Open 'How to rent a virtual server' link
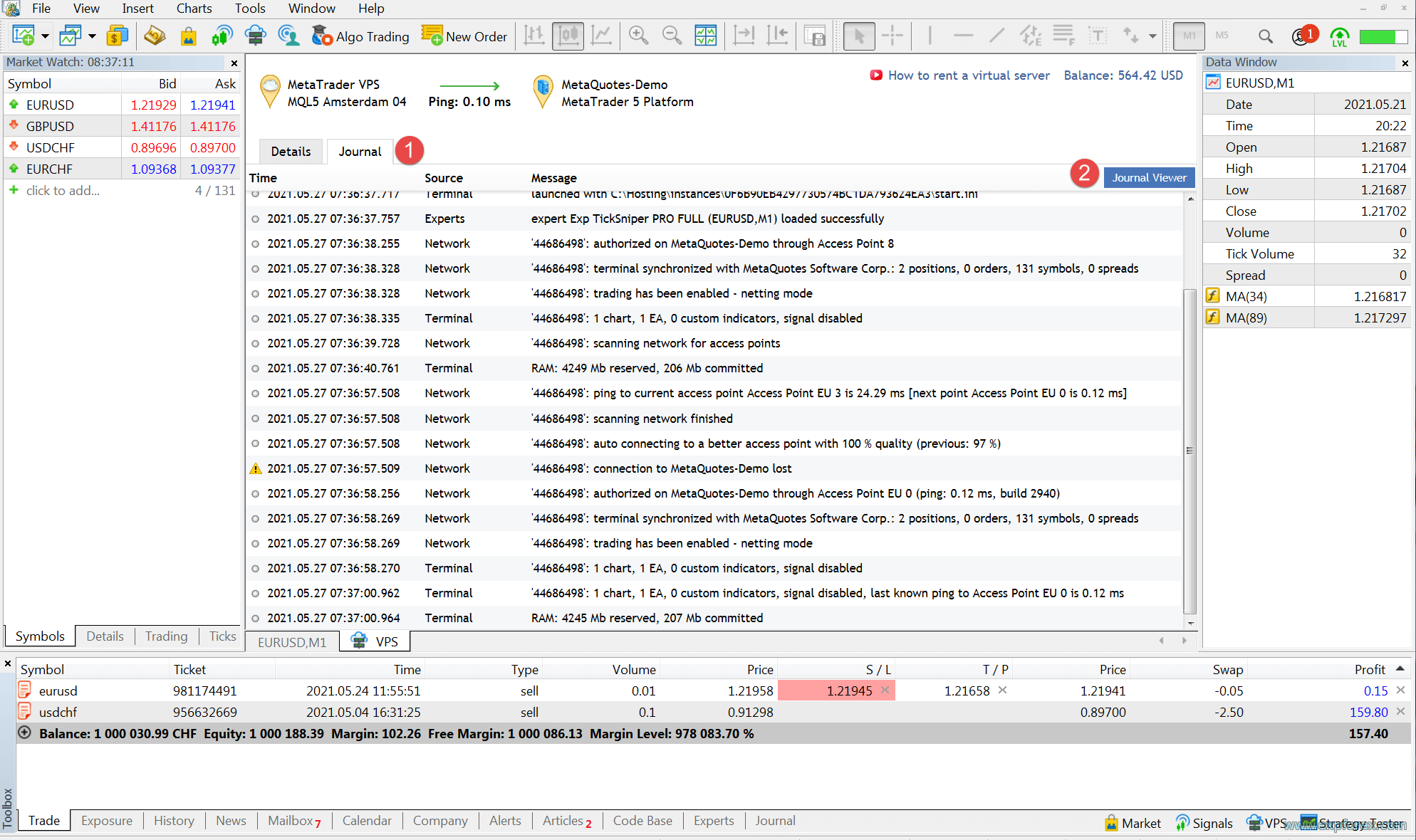The image size is (1416, 840). coord(959,75)
